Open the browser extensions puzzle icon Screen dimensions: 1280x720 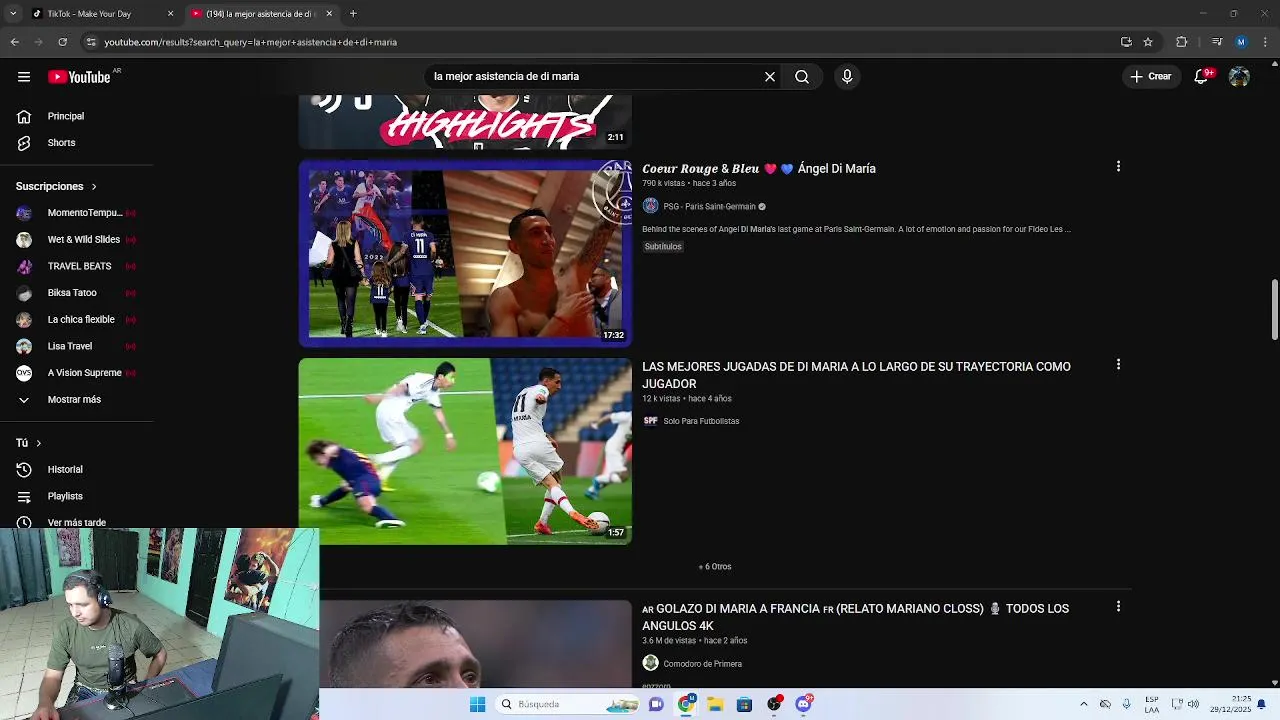coord(1182,42)
